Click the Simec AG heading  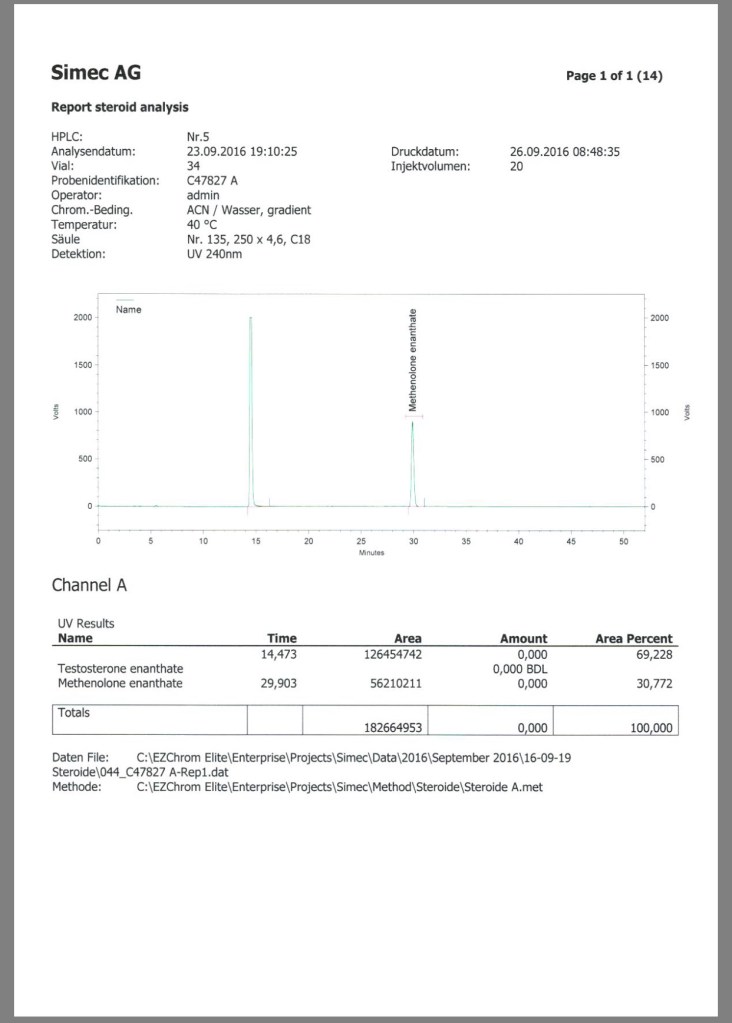pyautogui.click(x=96, y=72)
